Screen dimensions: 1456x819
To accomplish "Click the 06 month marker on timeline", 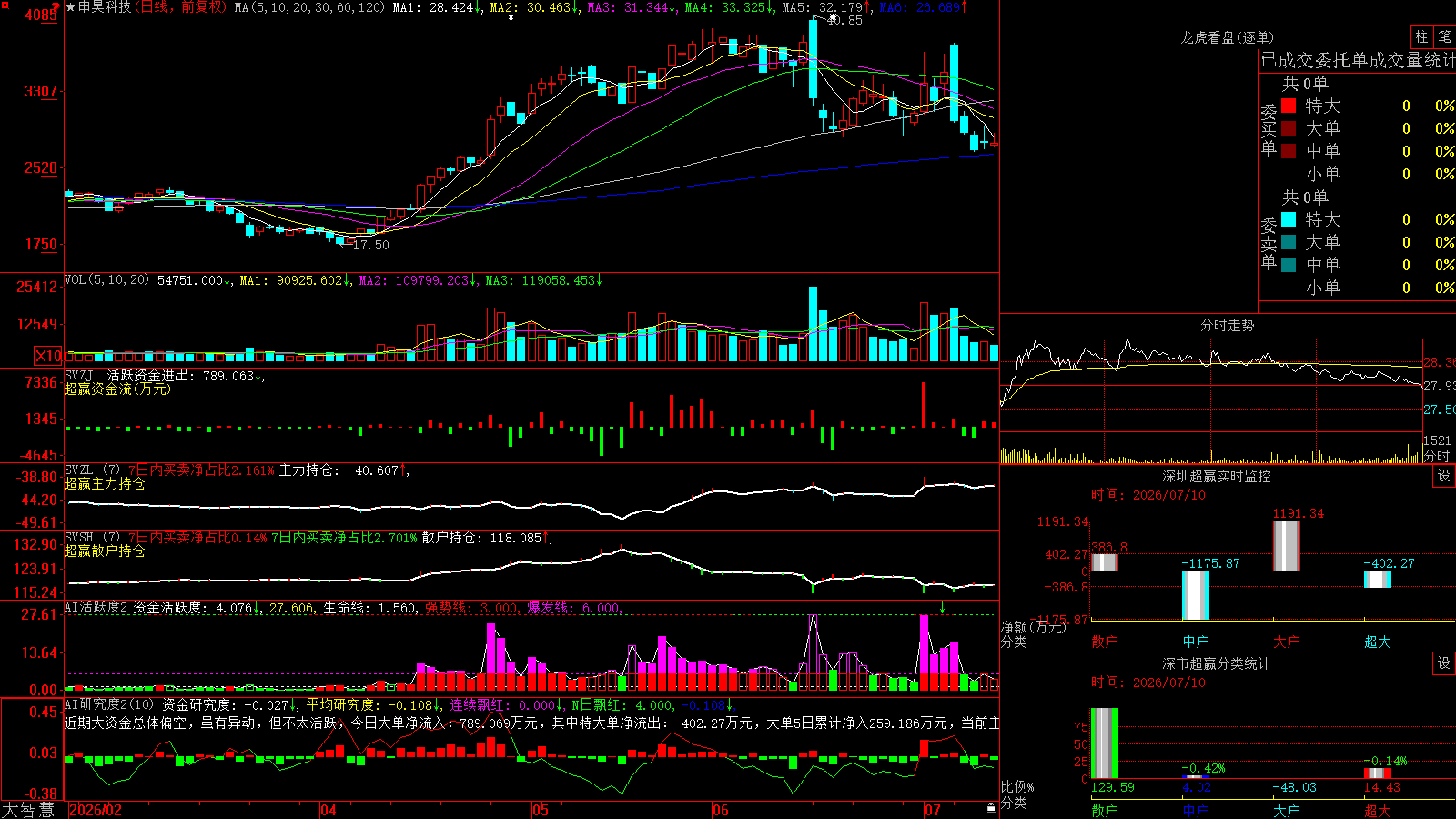I will point(721,810).
